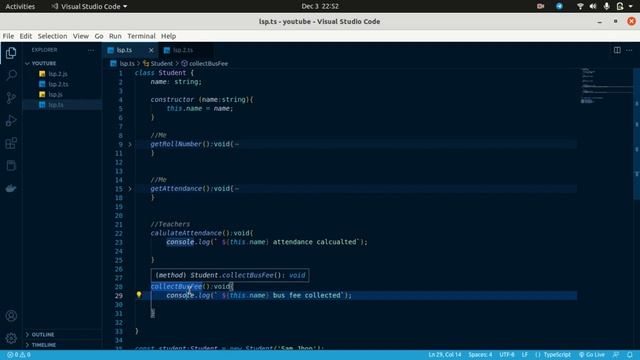Open editor More Actions ellipsis
Viewport: 640px width, 360px height.
coord(629,50)
